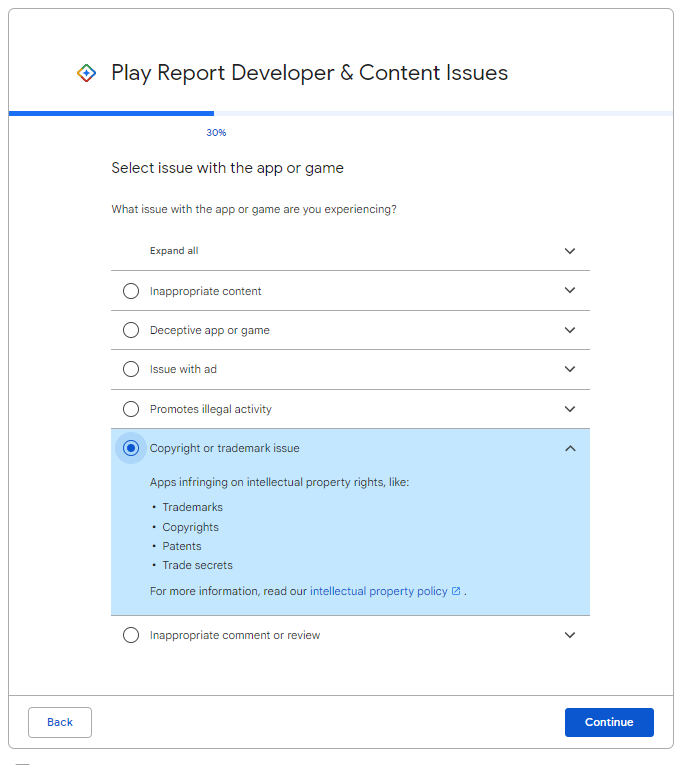Open the intellectual property policy link

click(379, 591)
